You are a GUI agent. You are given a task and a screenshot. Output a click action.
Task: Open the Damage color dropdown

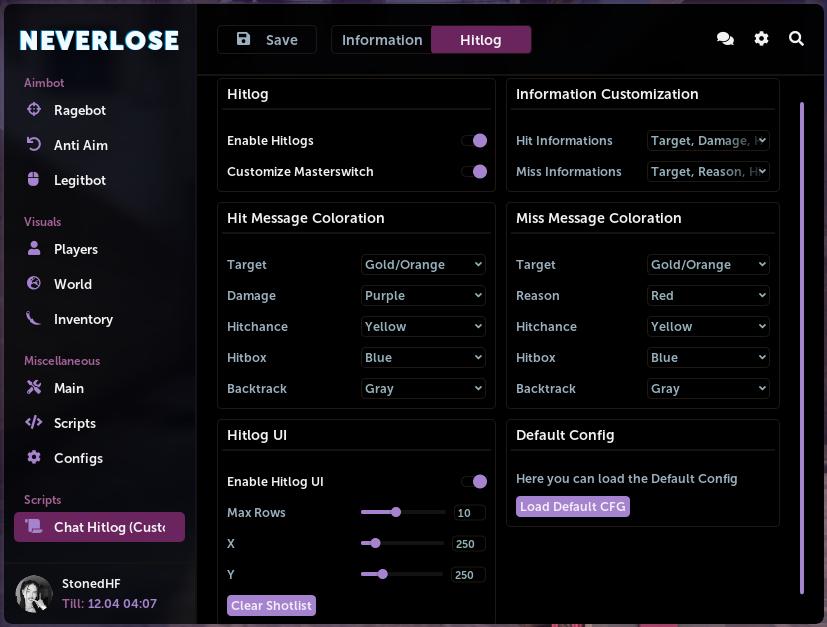pos(422,295)
